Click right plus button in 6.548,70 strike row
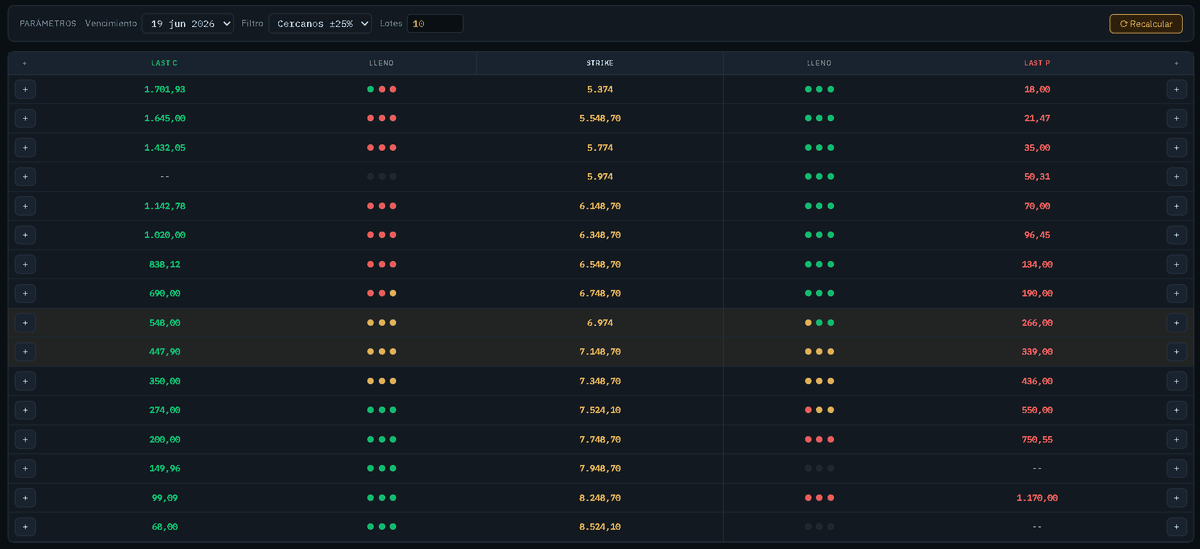Screen dimensions: 1200x549 click(x=1175, y=264)
